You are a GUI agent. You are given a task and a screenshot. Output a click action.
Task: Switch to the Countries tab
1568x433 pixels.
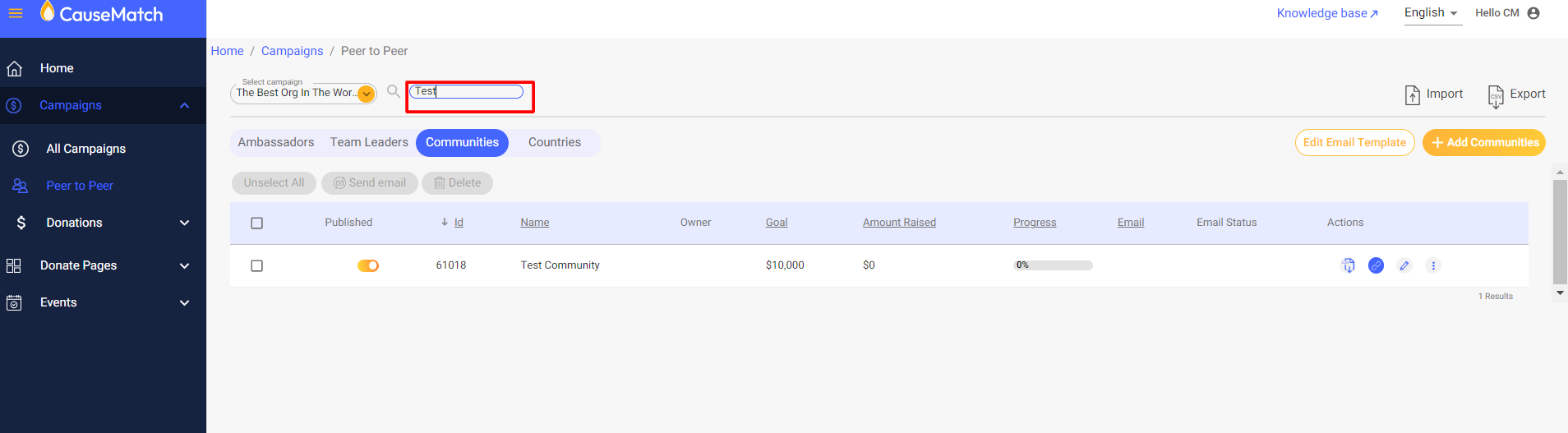click(555, 142)
